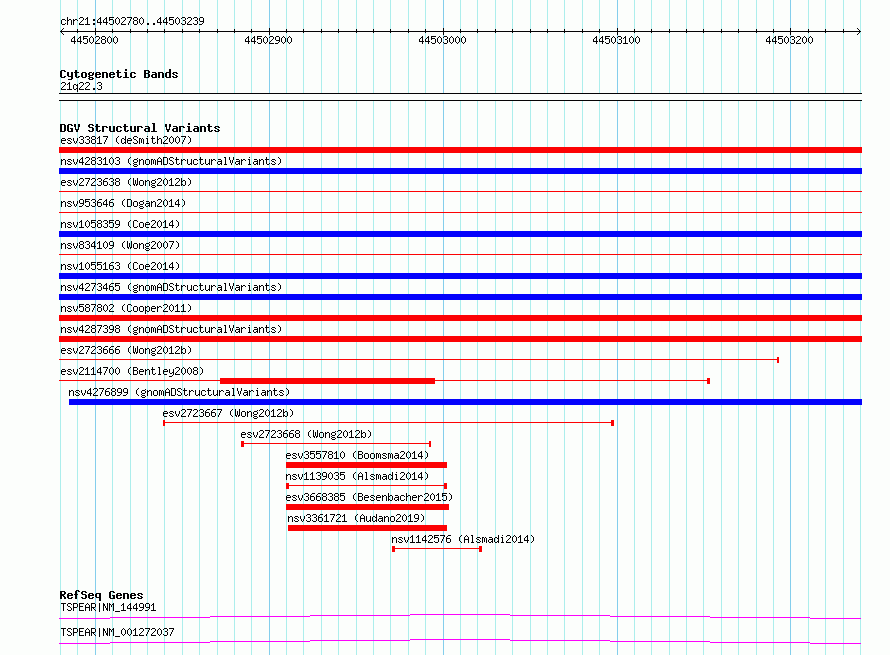Image resolution: width=890 pixels, height=655 pixels.
Task: Open esv3557810 (Boomsma2014) label
Action: coord(357,455)
